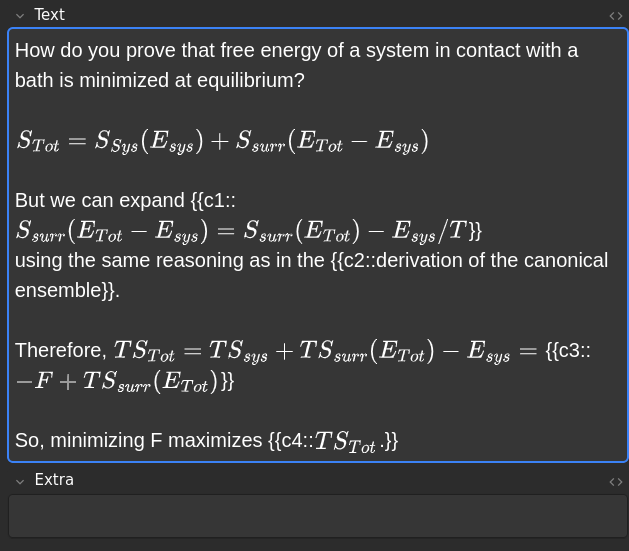Click the word 'Therefore,'
This screenshot has height=551, width=629.
(61, 351)
